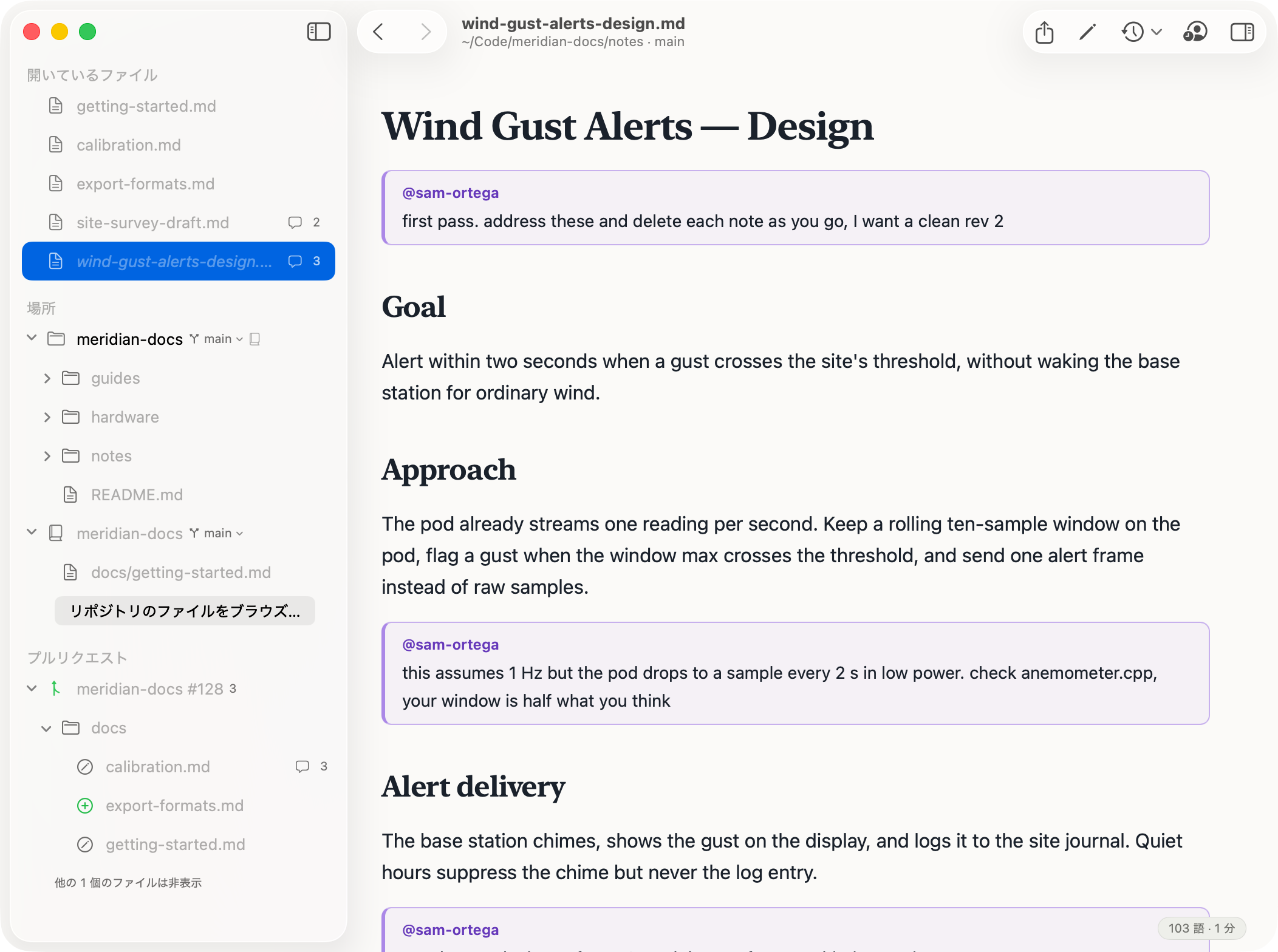Viewport: 1278px width, 952px height.
Task: Collapse pull request meridian-docs #128
Action: 32,688
